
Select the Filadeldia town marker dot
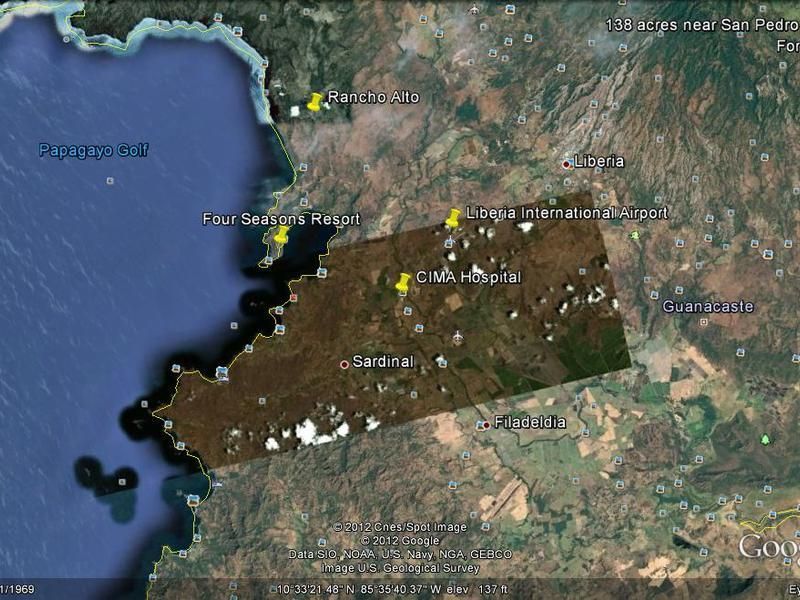coord(486,424)
